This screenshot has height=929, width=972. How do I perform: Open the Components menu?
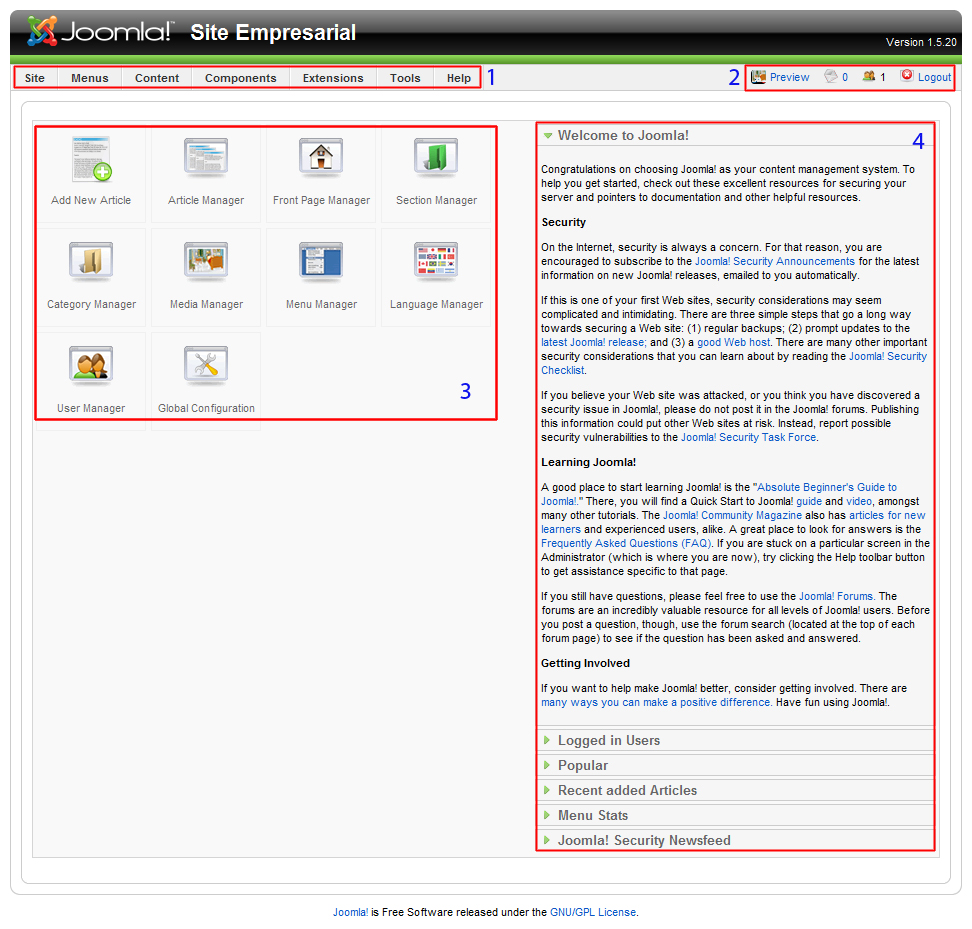[x=241, y=78]
